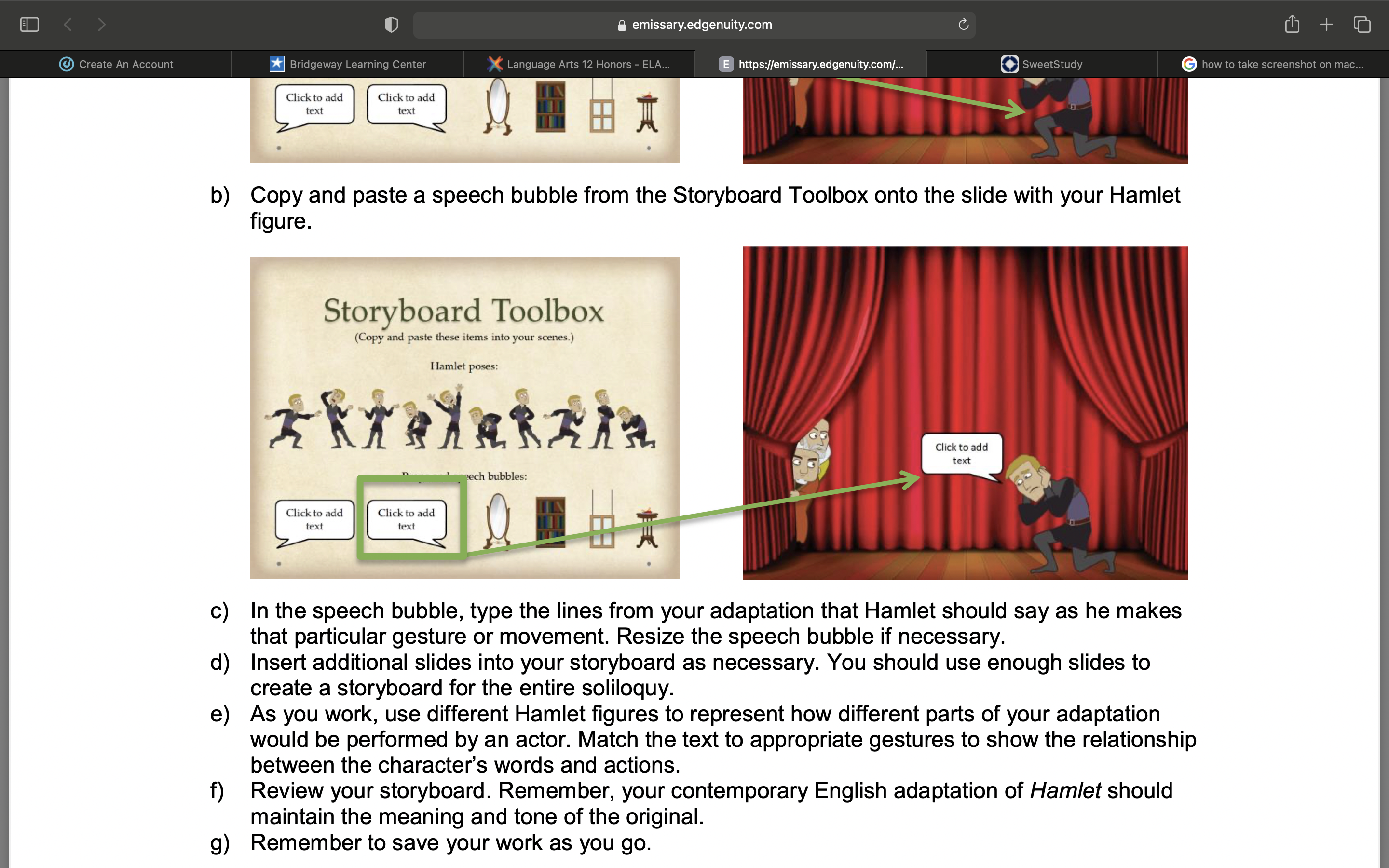The image size is (1389, 868).
Task: Open the Share menu icon
Action: pos(1292,24)
